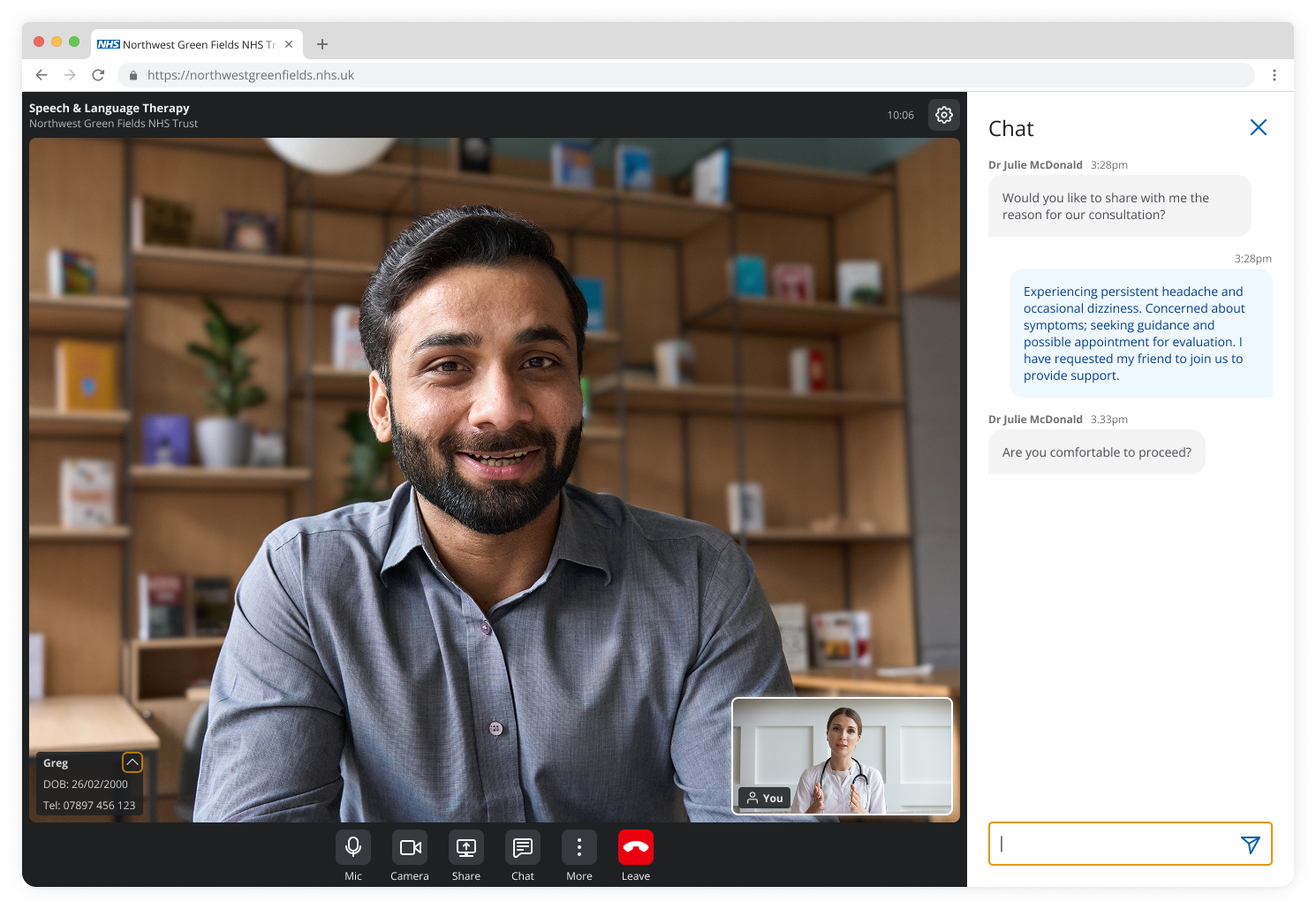Go back in browser history

[42, 75]
